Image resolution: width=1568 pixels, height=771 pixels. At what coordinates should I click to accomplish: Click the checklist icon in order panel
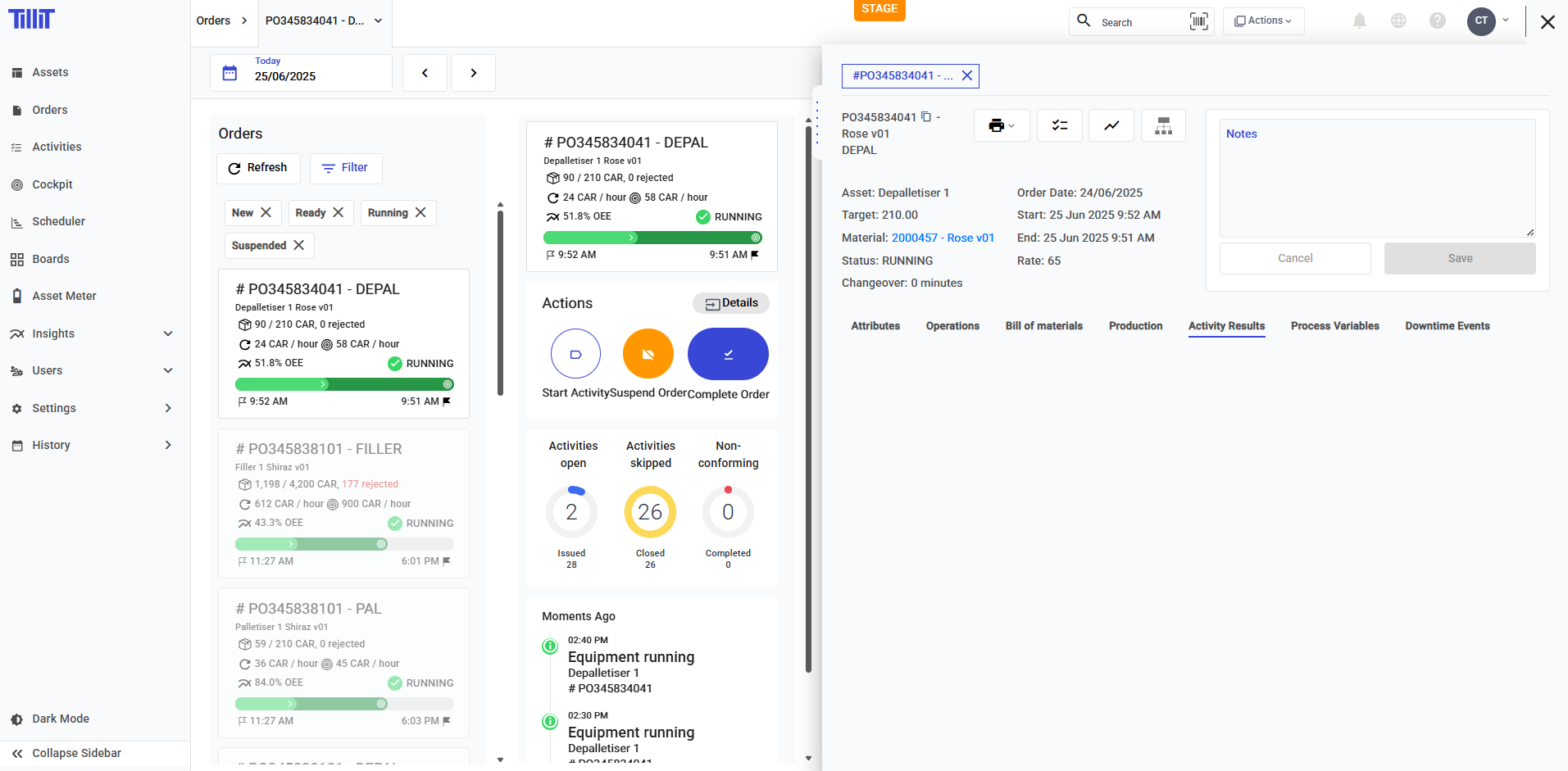(1059, 125)
